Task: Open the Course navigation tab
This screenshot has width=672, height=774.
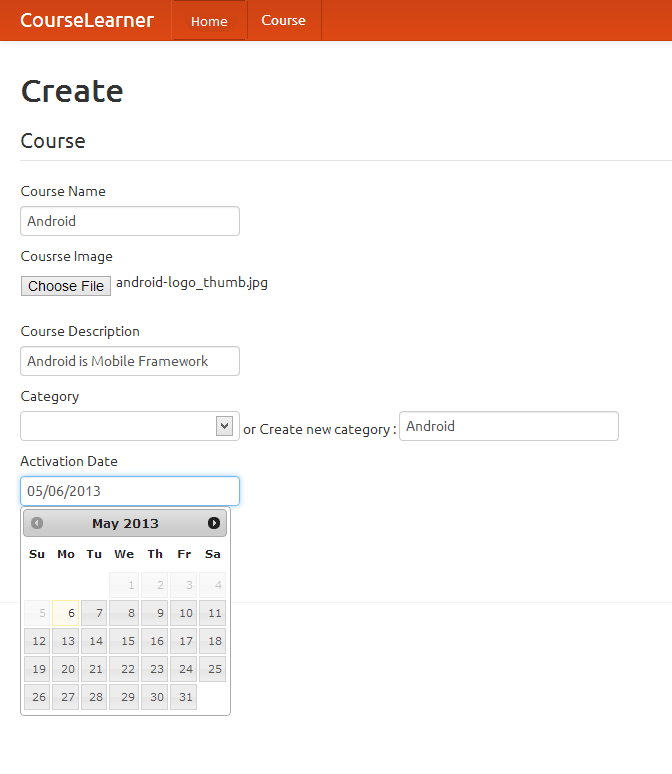Action: (283, 20)
